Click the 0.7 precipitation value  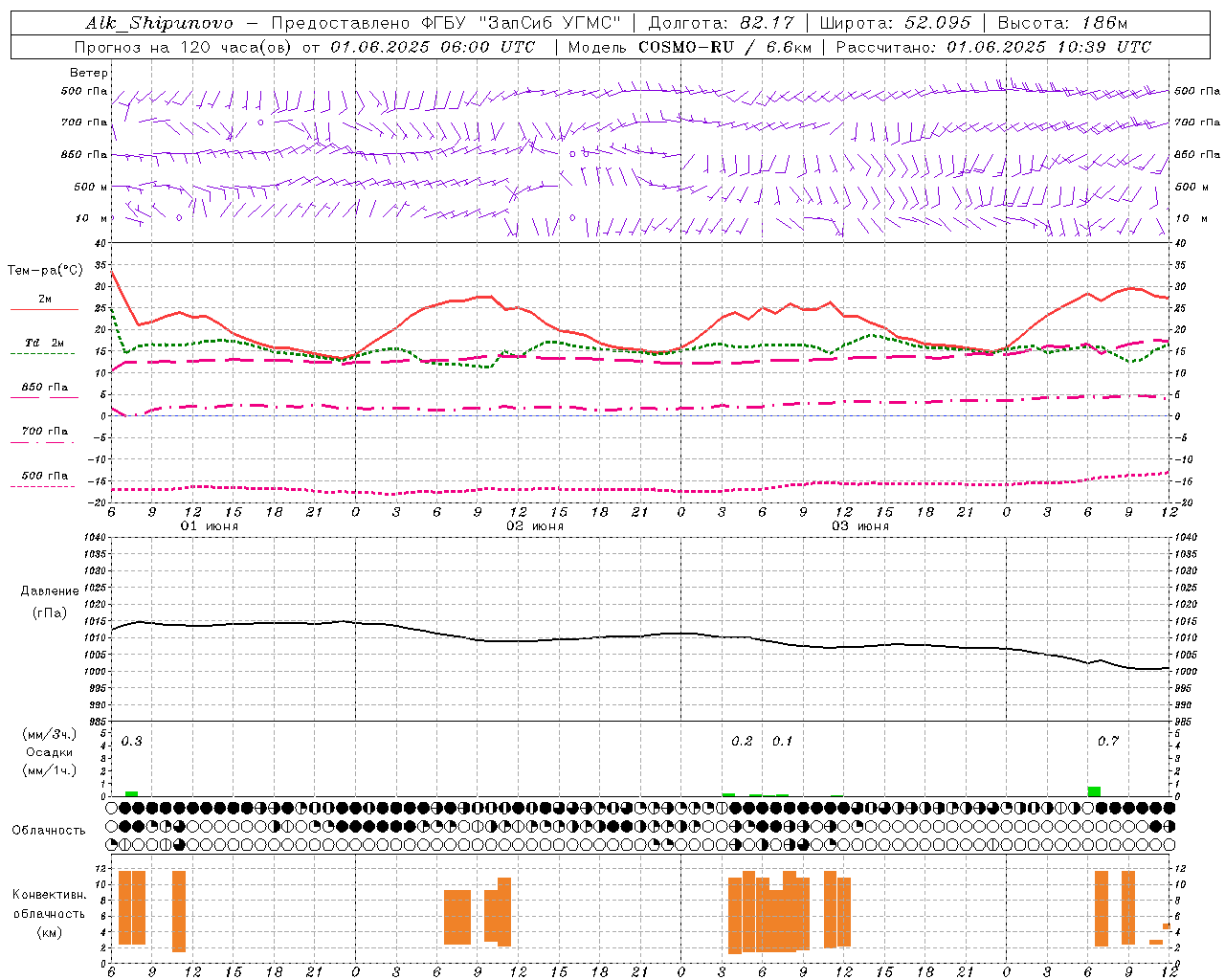(x=1108, y=742)
